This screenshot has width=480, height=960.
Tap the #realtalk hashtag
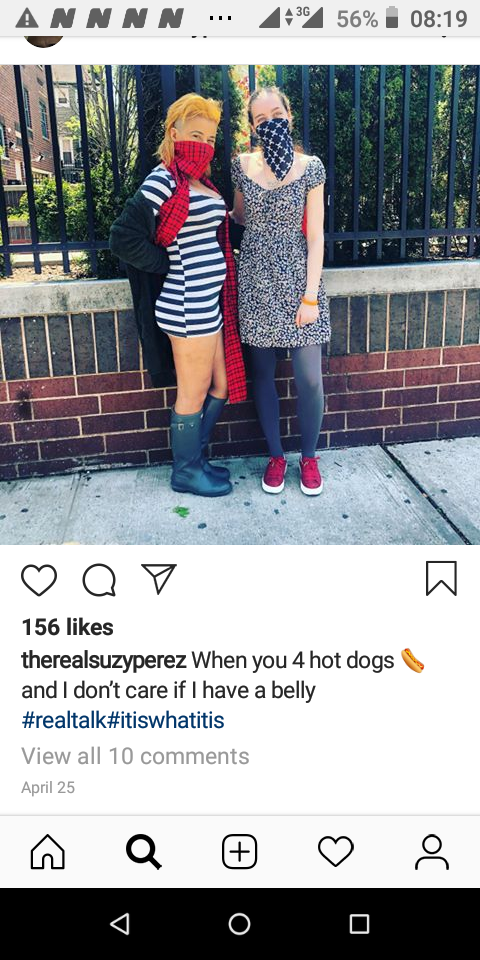[64, 720]
